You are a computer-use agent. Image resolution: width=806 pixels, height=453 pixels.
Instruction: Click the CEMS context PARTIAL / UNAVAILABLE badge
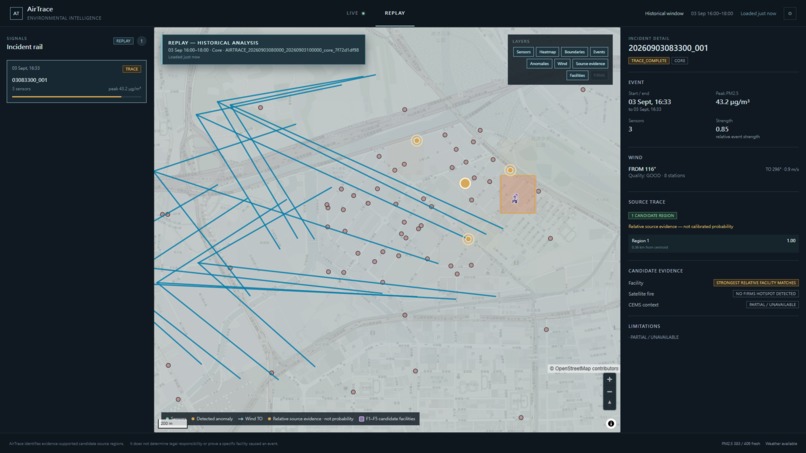coord(772,304)
